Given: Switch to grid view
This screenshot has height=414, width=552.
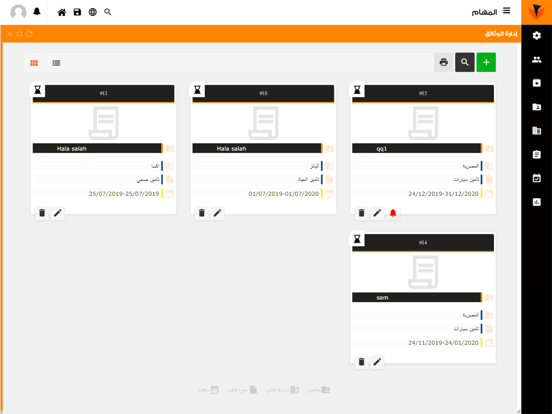Looking at the screenshot, I should (x=34, y=63).
